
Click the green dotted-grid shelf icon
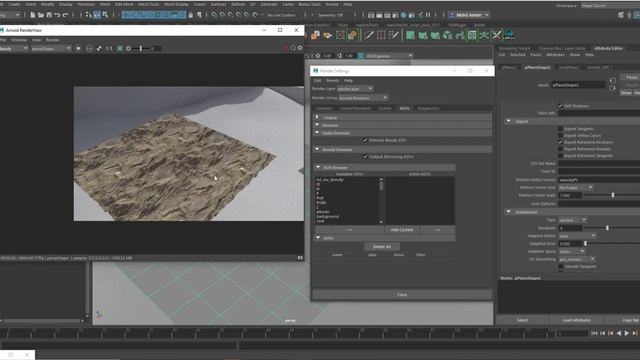click(472, 36)
